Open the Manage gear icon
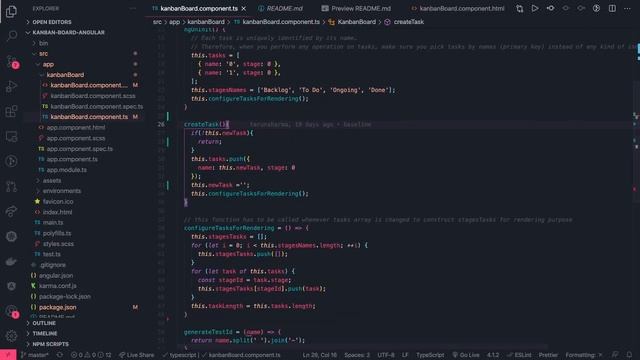The image size is (640, 360). point(11,336)
